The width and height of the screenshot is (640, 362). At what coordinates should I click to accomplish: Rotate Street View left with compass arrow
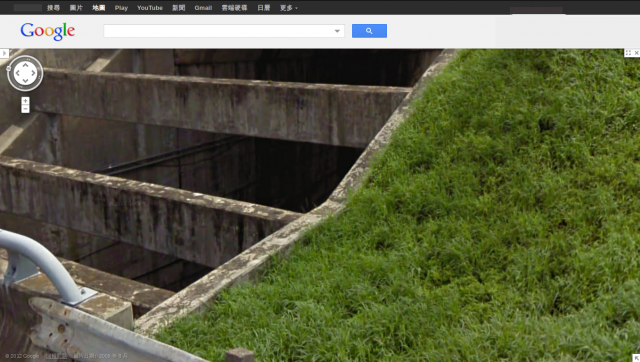coord(18,73)
